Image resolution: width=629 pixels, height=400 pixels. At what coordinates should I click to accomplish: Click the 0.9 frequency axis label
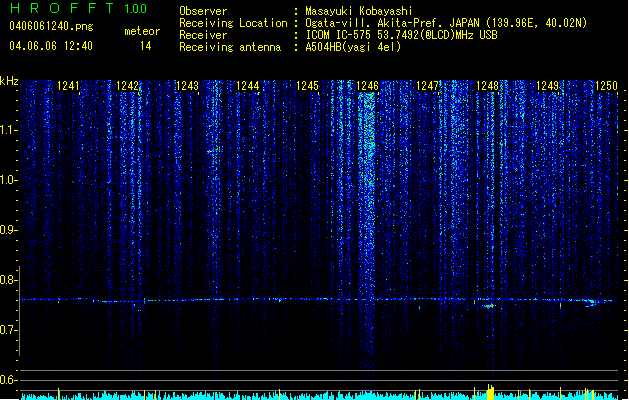coord(8,230)
